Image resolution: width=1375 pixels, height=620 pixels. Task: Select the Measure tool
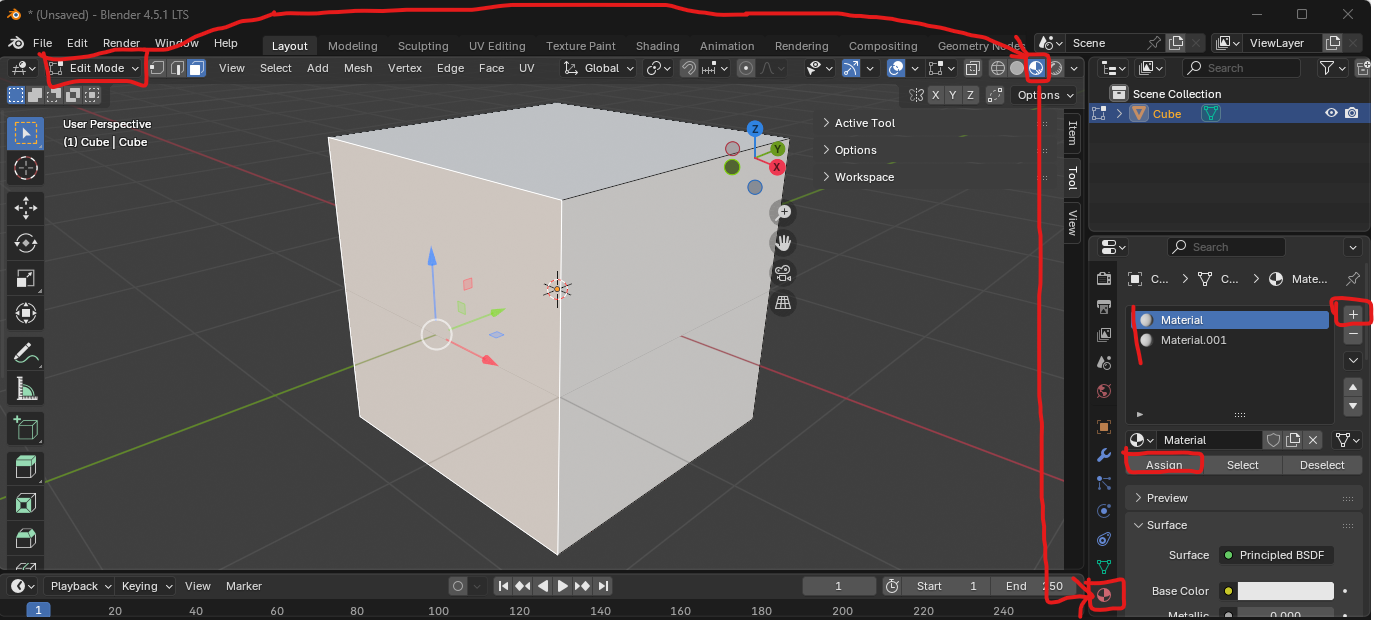pyautogui.click(x=26, y=388)
